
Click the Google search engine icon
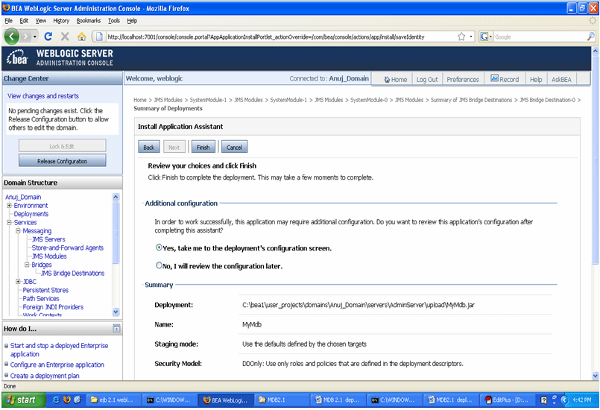[x=484, y=37]
